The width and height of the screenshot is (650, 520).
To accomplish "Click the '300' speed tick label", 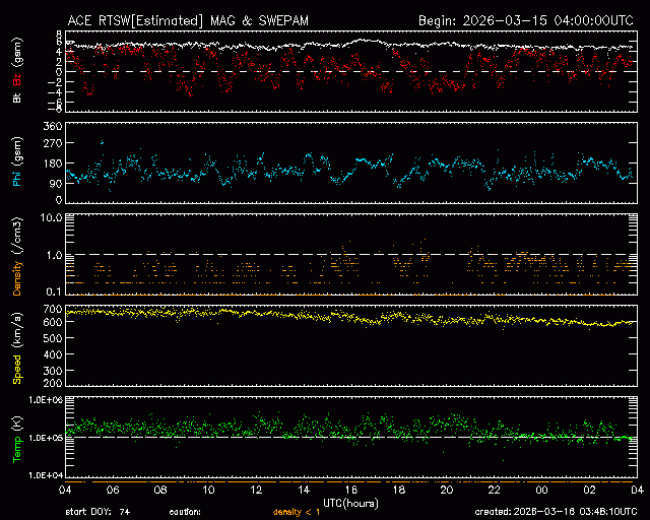I will pos(53,371).
